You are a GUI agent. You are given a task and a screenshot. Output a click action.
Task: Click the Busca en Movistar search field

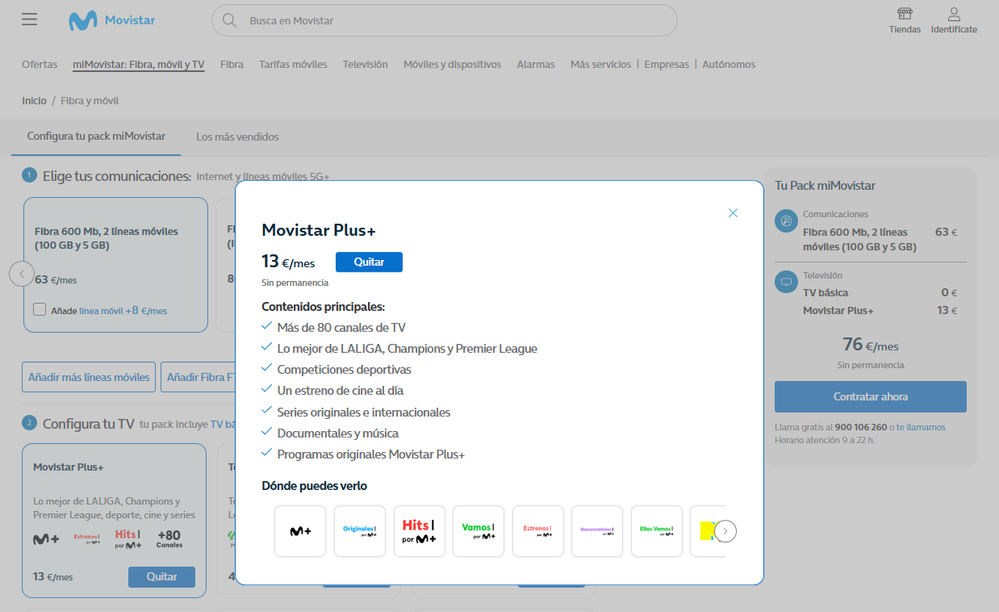[445, 21]
